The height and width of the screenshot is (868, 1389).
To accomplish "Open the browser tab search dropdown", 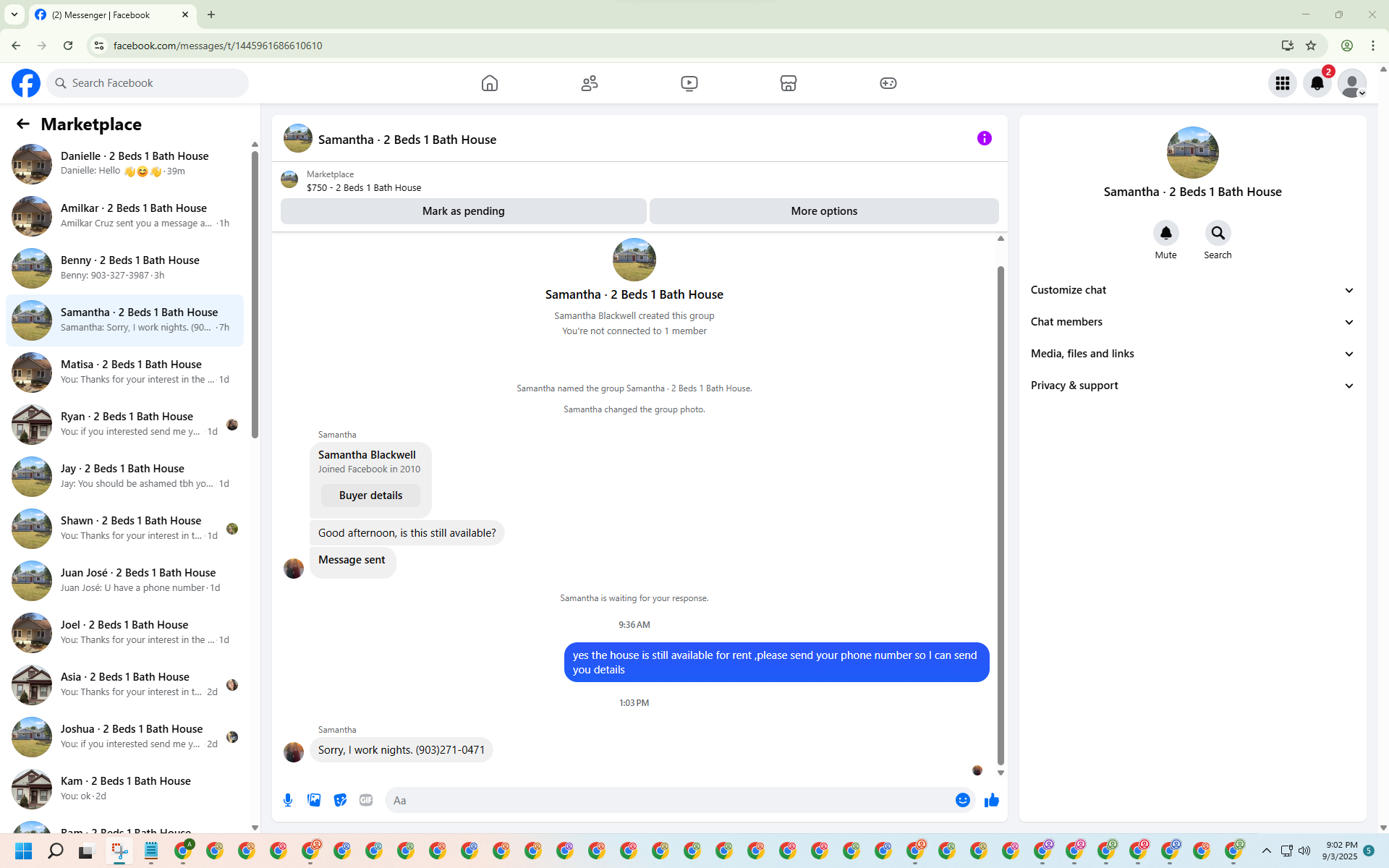I will point(14,14).
